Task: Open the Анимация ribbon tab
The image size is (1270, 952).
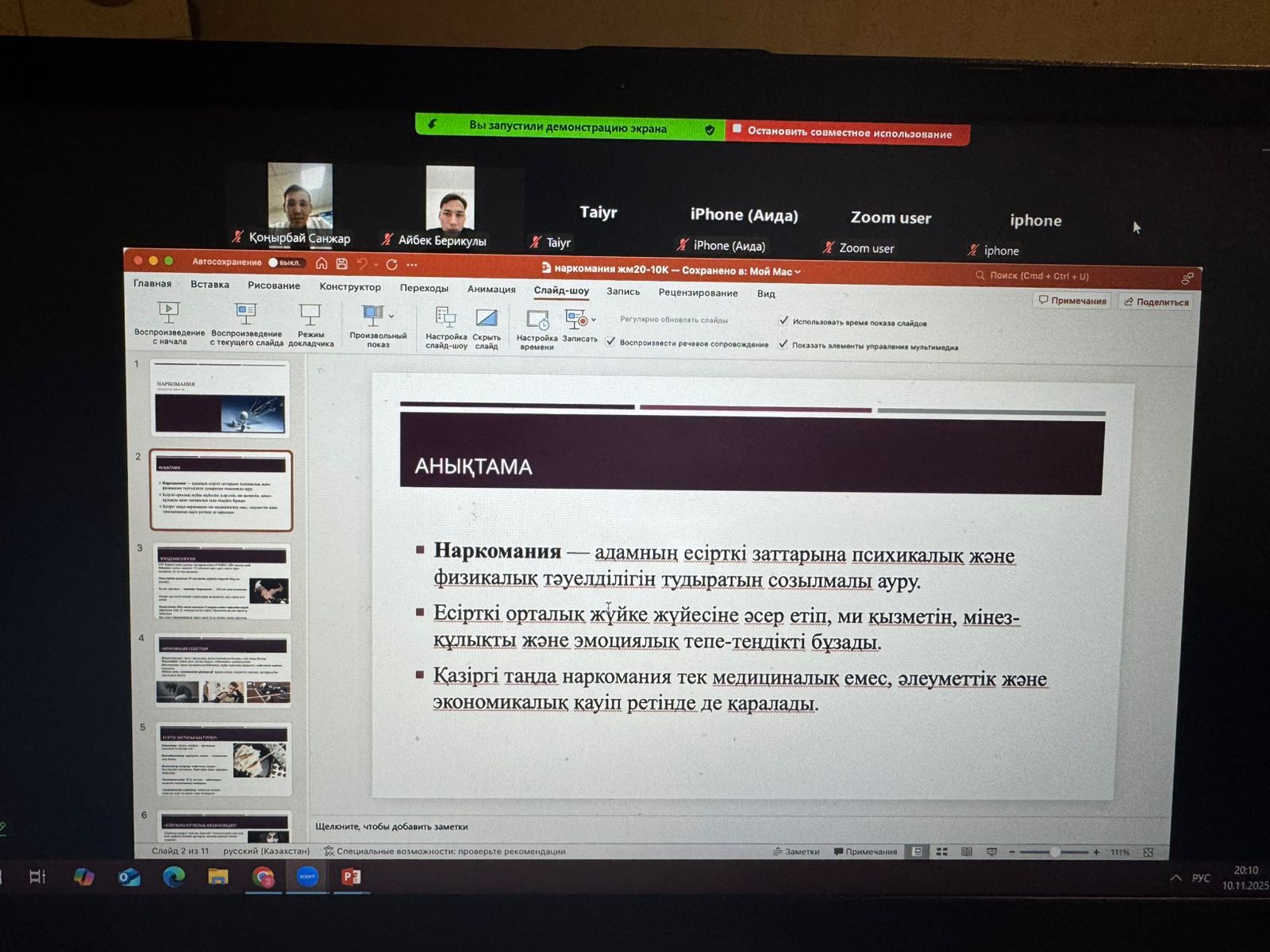Action: pyautogui.click(x=491, y=289)
